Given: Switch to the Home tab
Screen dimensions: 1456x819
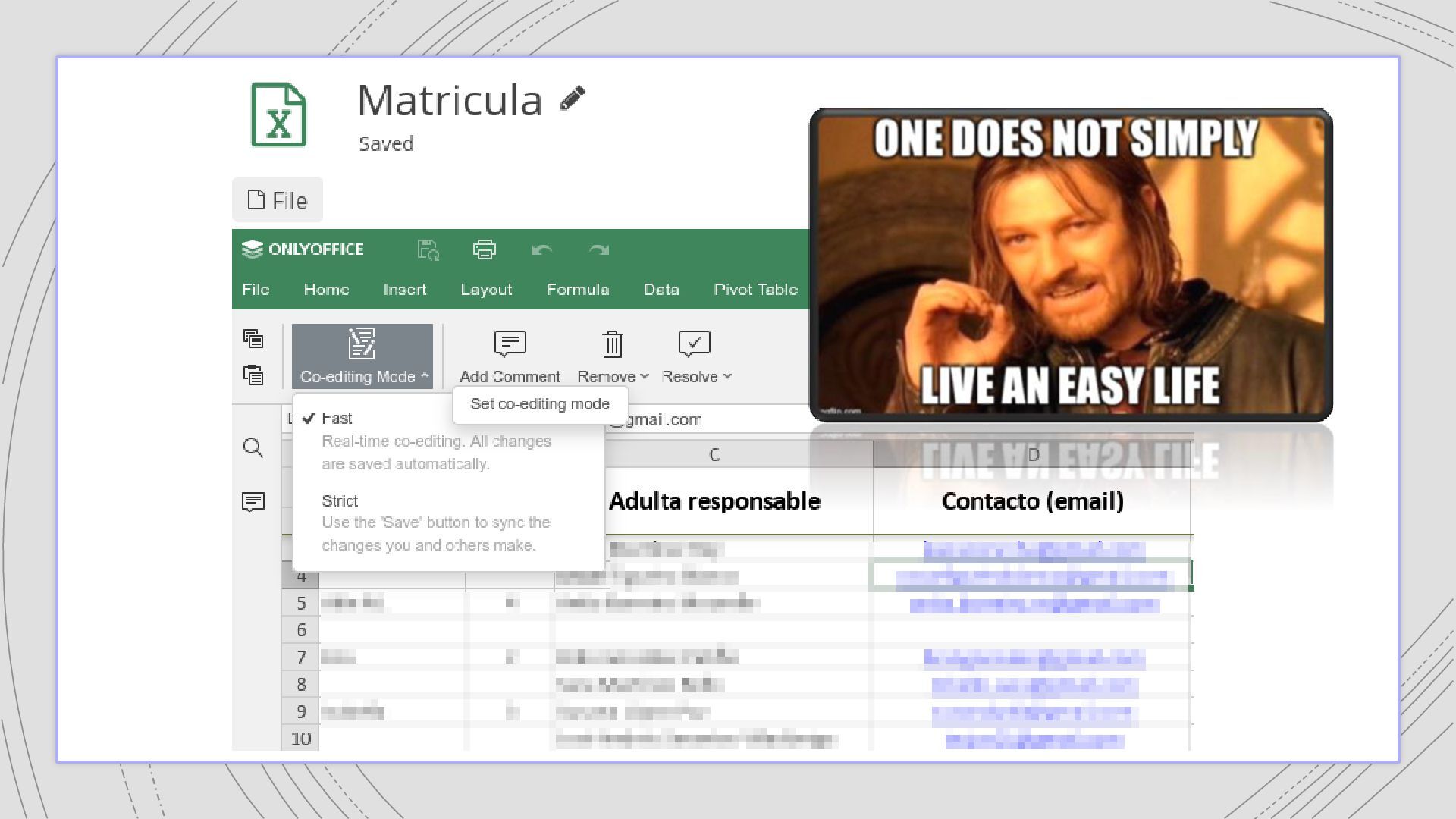Looking at the screenshot, I should click(x=326, y=290).
